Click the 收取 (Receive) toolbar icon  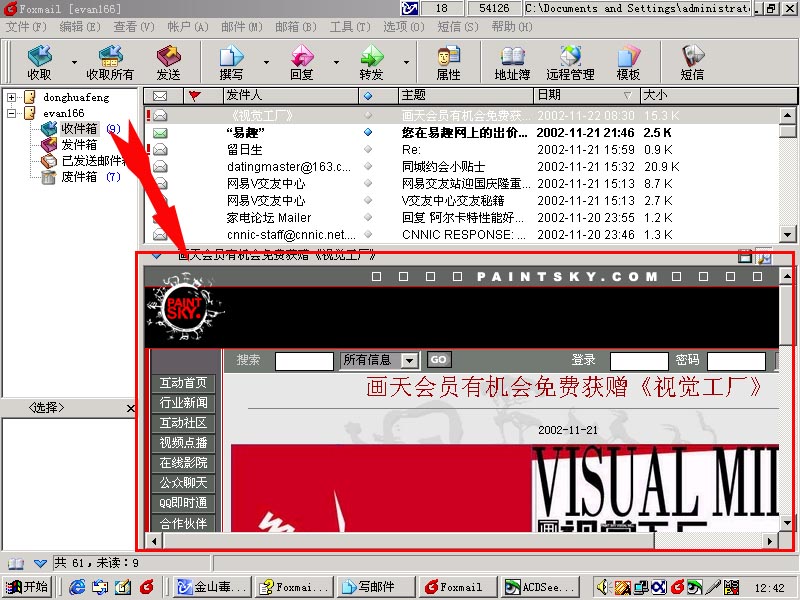coord(40,56)
